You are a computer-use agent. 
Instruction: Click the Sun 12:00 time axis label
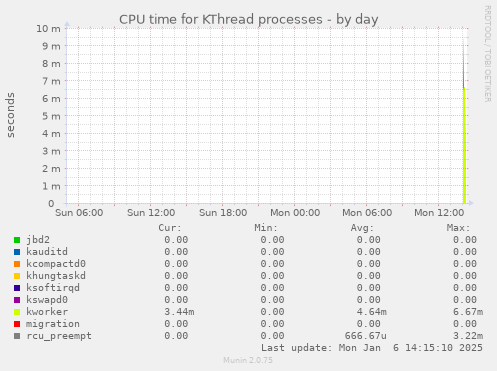click(151, 213)
